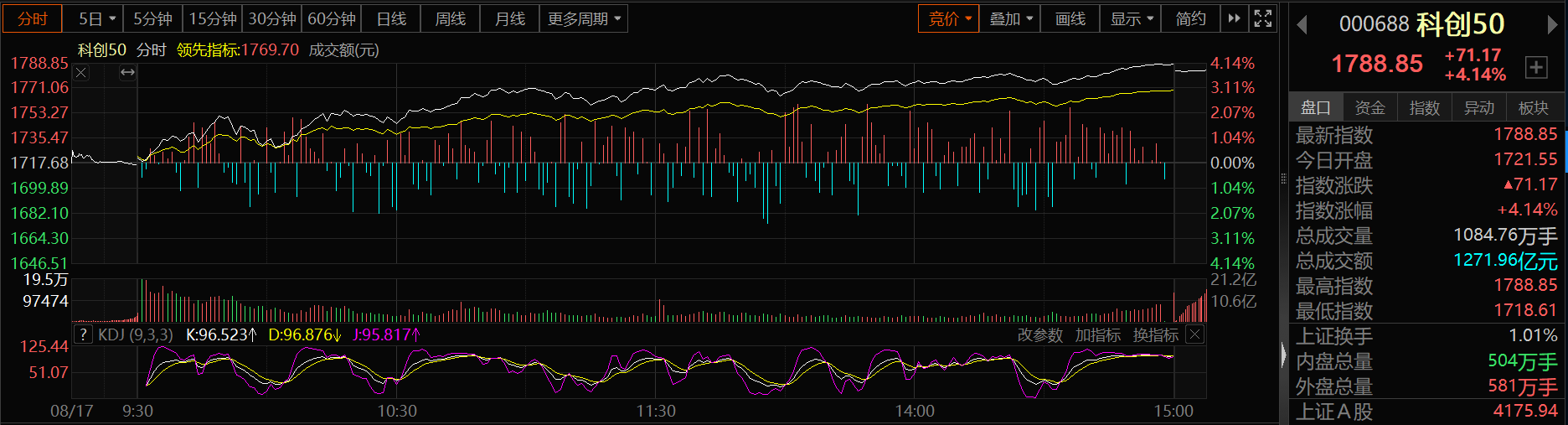Click 加指标 to add indicator
This screenshot has width=1568, height=425.
pyautogui.click(x=1098, y=335)
